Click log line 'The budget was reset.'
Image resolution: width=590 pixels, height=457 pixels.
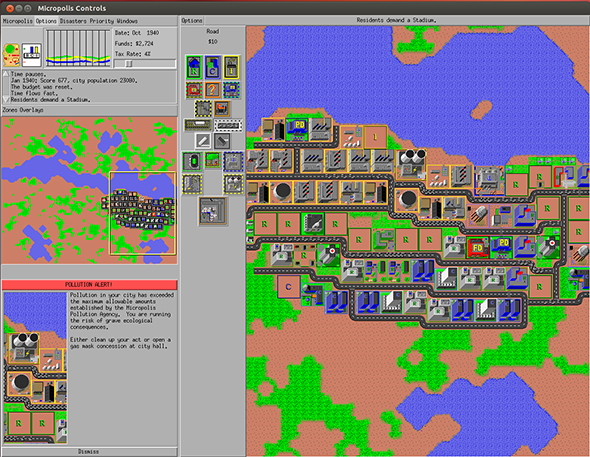pyautogui.click(x=41, y=87)
